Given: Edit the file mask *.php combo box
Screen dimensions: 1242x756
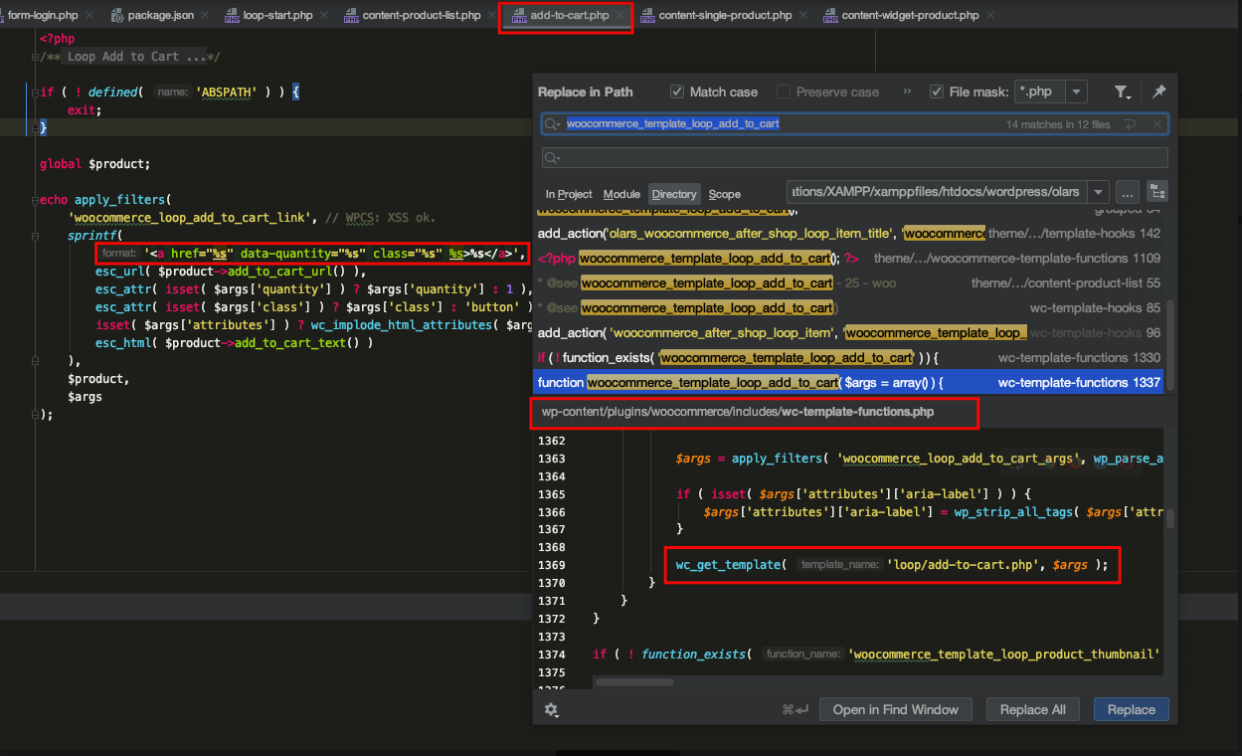Looking at the screenshot, I should pos(1040,92).
